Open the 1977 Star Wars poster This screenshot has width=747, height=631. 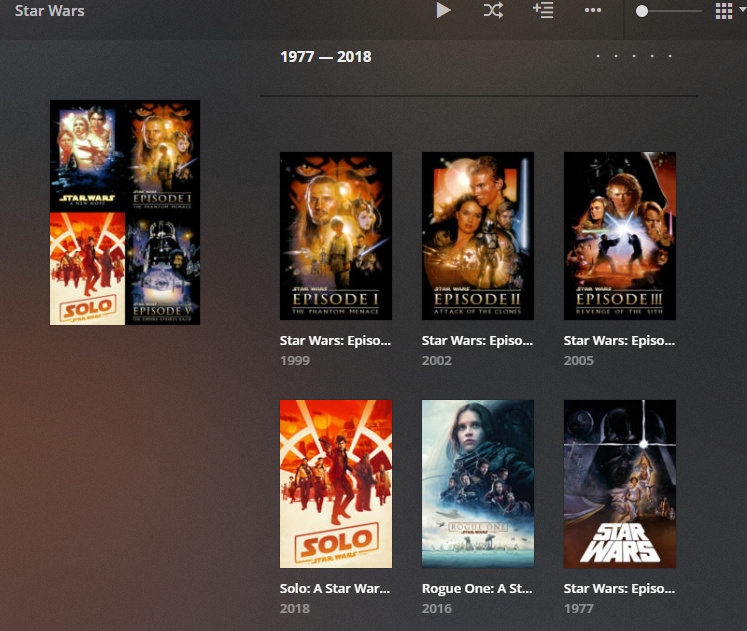click(x=620, y=484)
